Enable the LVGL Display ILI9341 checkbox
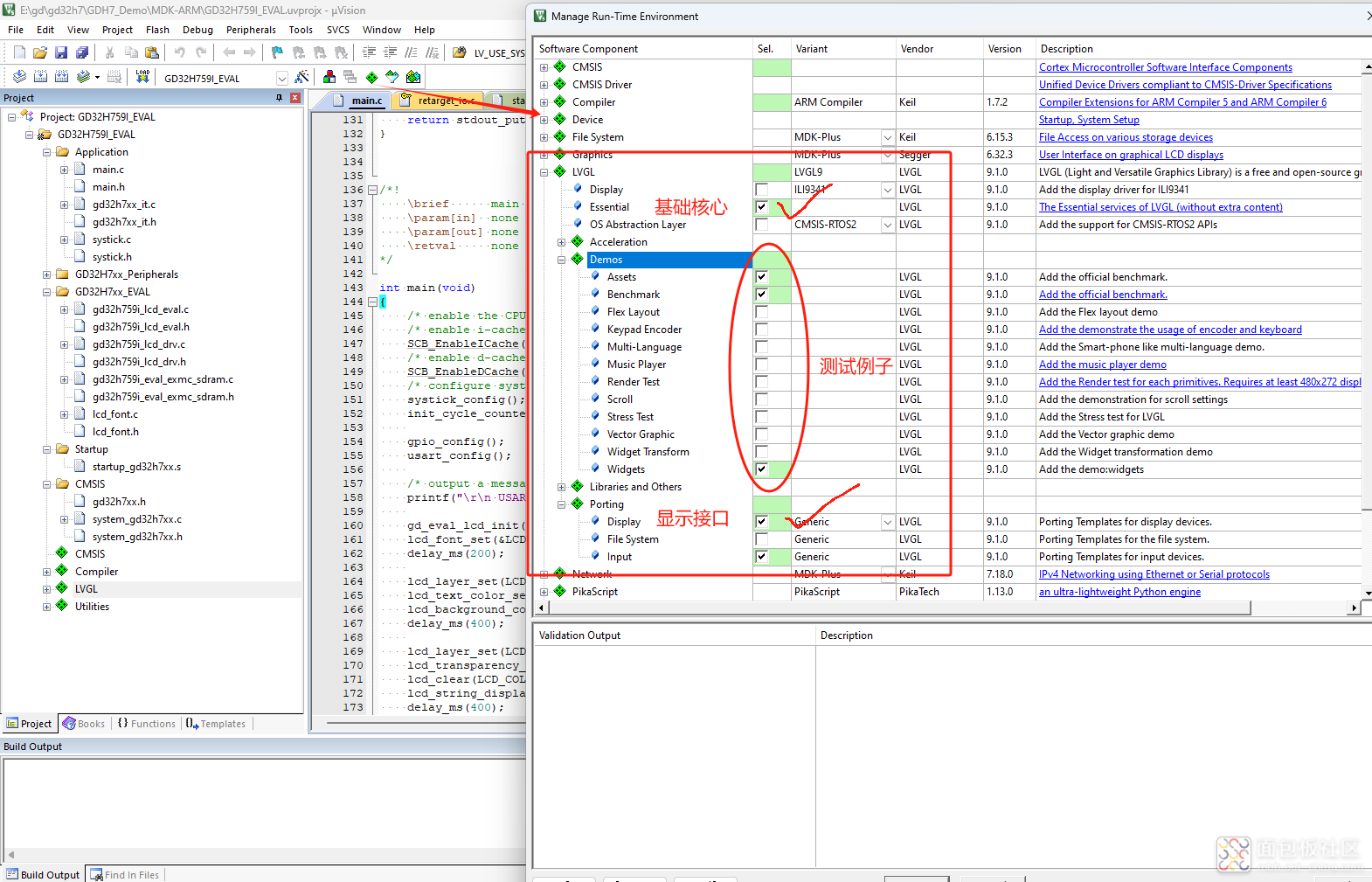Screen dimensions: 1372x882 tap(762, 190)
